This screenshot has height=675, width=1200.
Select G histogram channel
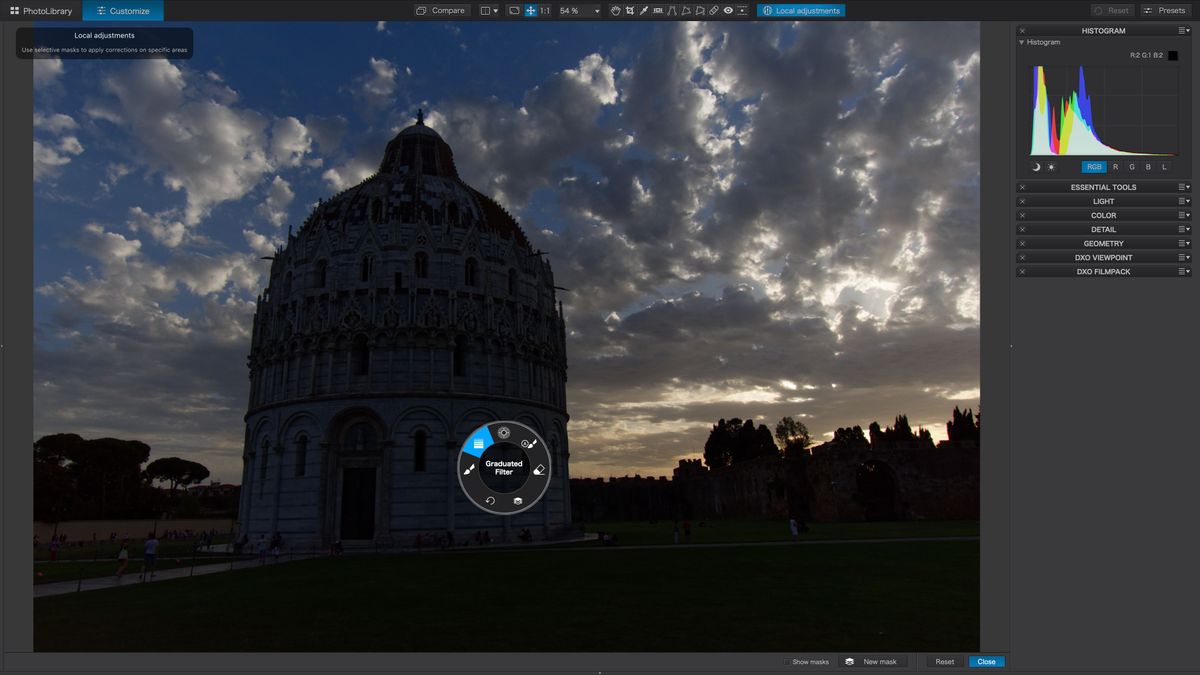(1132, 167)
